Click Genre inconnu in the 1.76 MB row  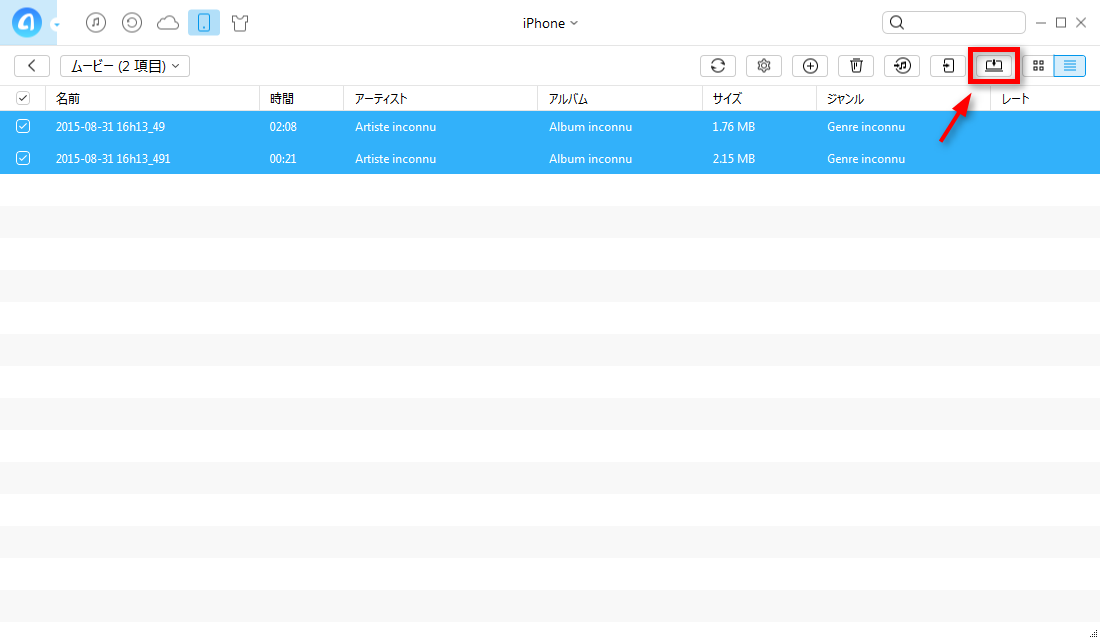pos(866,127)
